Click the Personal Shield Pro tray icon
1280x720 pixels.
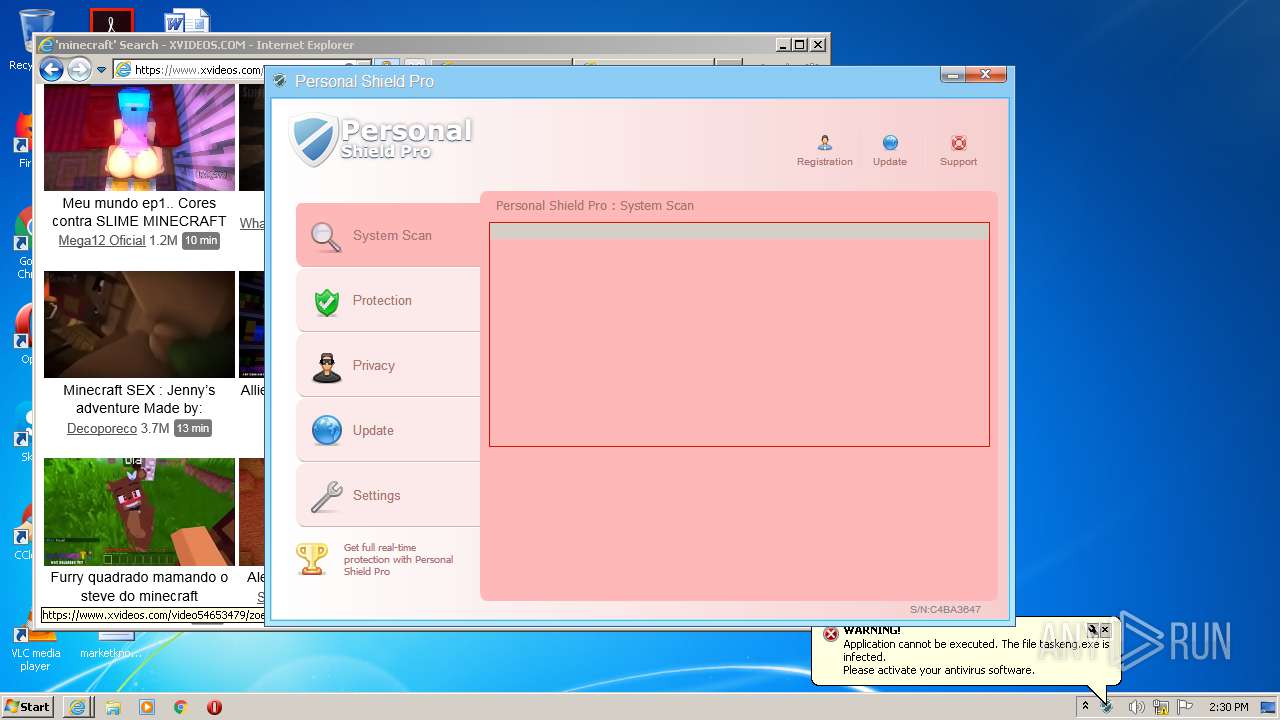(x=1108, y=707)
